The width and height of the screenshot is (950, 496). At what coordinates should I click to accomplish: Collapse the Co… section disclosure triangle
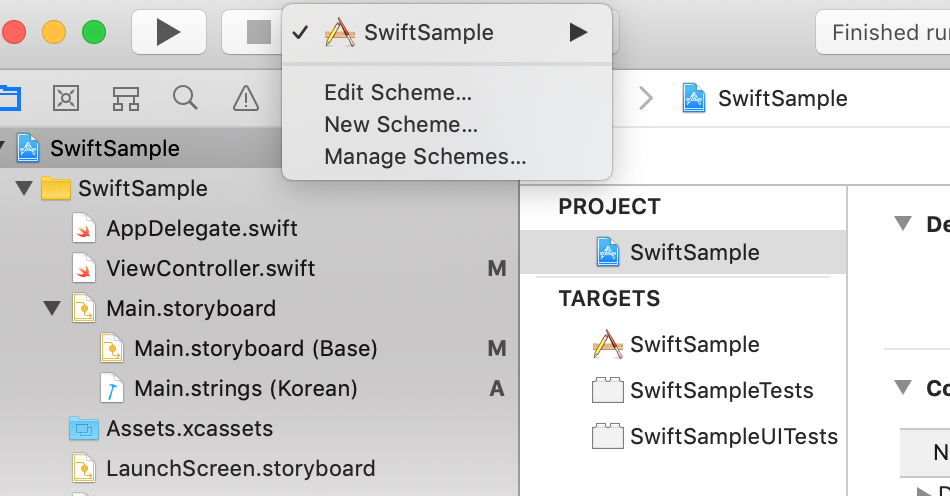click(903, 387)
